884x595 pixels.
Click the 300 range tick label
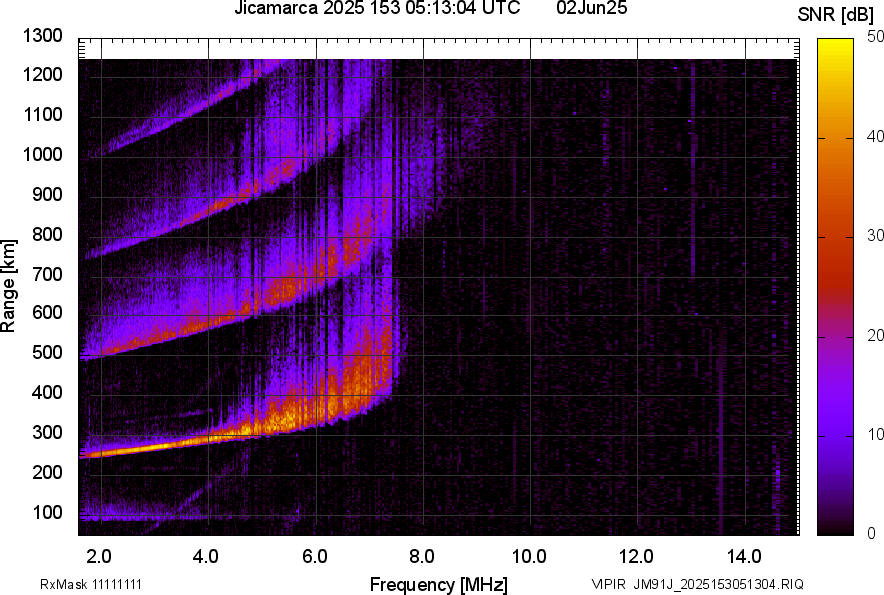[x=47, y=433]
